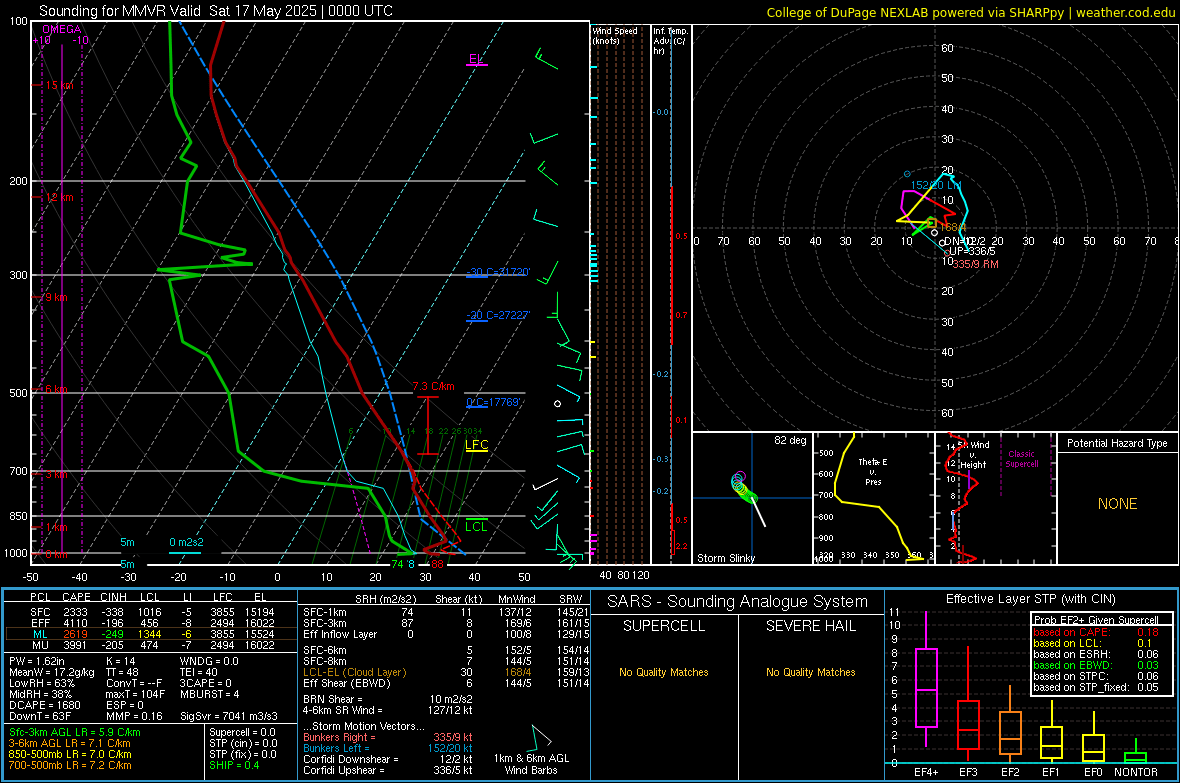Screen dimensions: 1180x783
Task: Click No Quality Matches under SUPERCELL
Action: (x=664, y=672)
